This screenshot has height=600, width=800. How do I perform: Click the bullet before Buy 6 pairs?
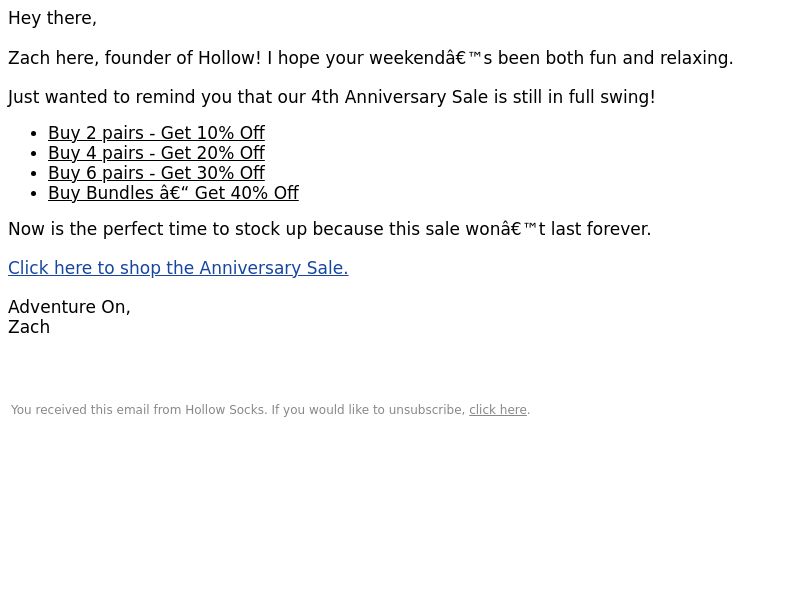34,173
